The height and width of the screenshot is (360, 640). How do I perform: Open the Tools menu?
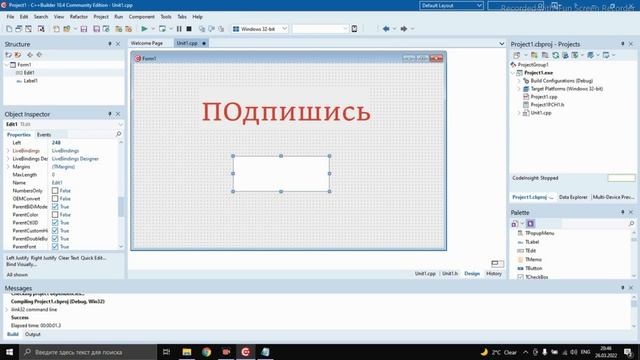(x=166, y=17)
